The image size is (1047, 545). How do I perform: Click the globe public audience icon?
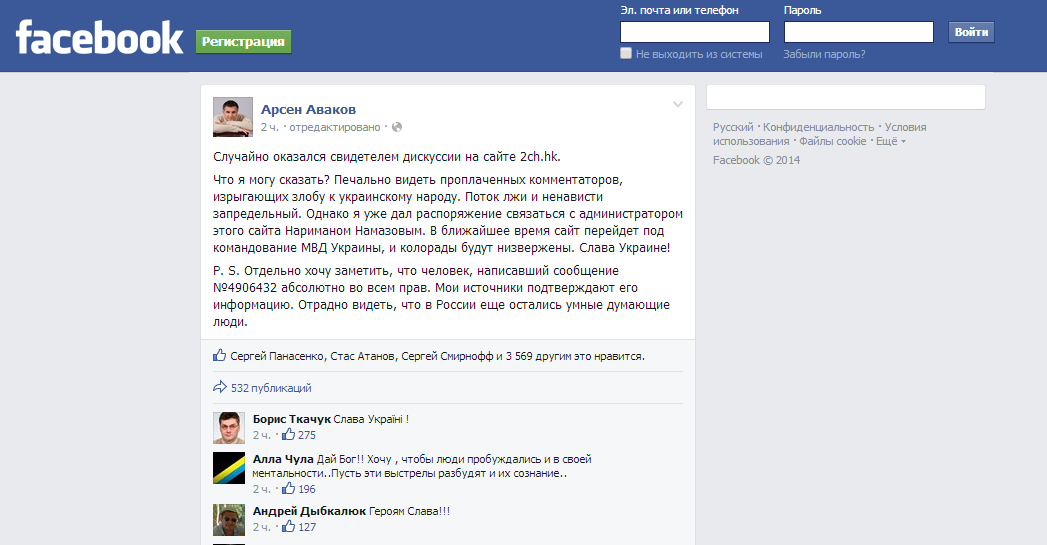(x=397, y=127)
